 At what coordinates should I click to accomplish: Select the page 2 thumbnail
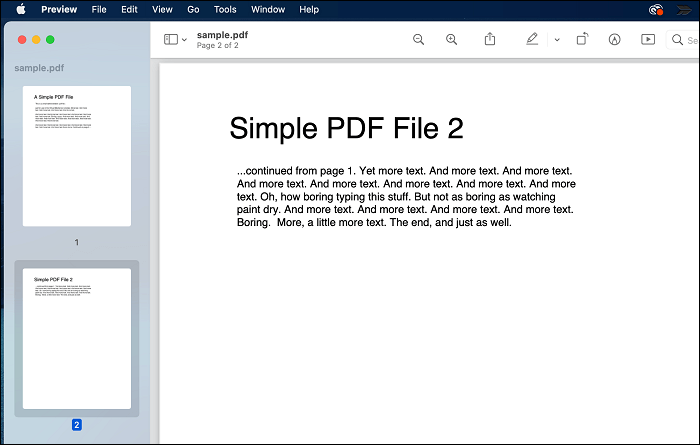[x=76, y=338]
